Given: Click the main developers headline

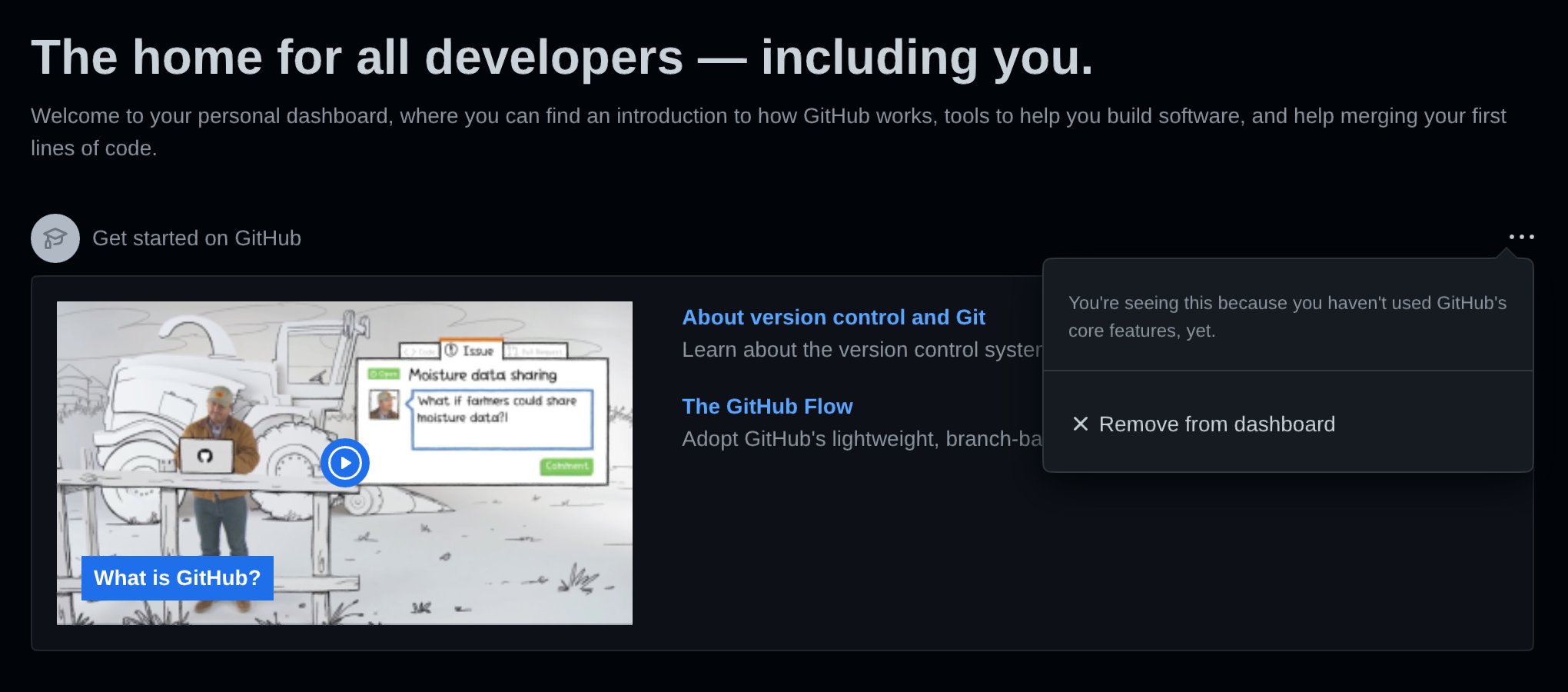Looking at the screenshot, I should [x=562, y=58].
